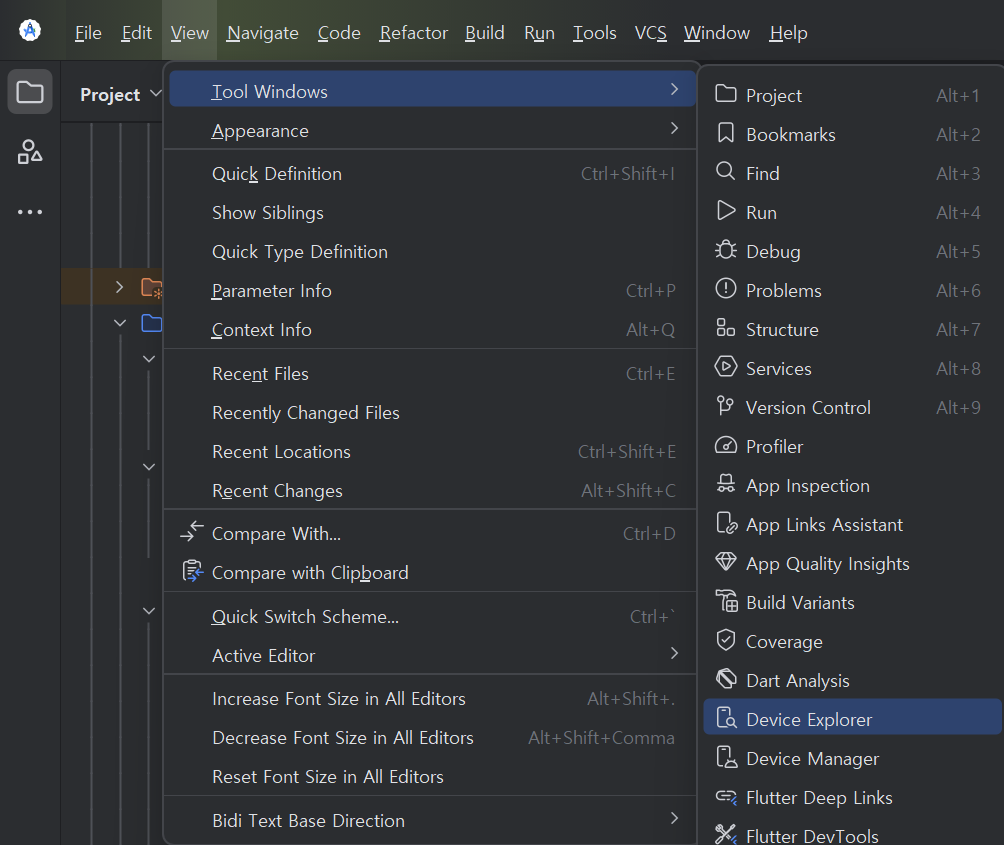Click the Services hexagon play icon
The height and width of the screenshot is (845, 1004).
click(725, 367)
